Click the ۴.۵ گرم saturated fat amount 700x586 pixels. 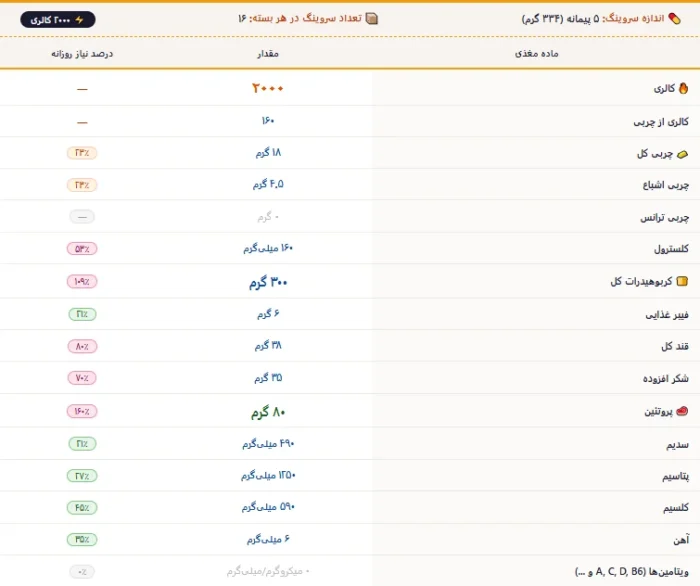[x=268, y=184]
